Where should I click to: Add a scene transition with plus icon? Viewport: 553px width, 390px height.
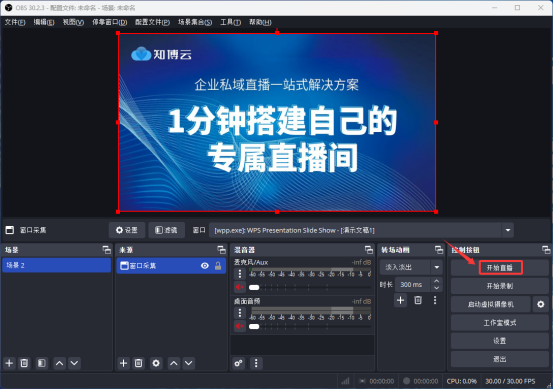tap(400, 300)
